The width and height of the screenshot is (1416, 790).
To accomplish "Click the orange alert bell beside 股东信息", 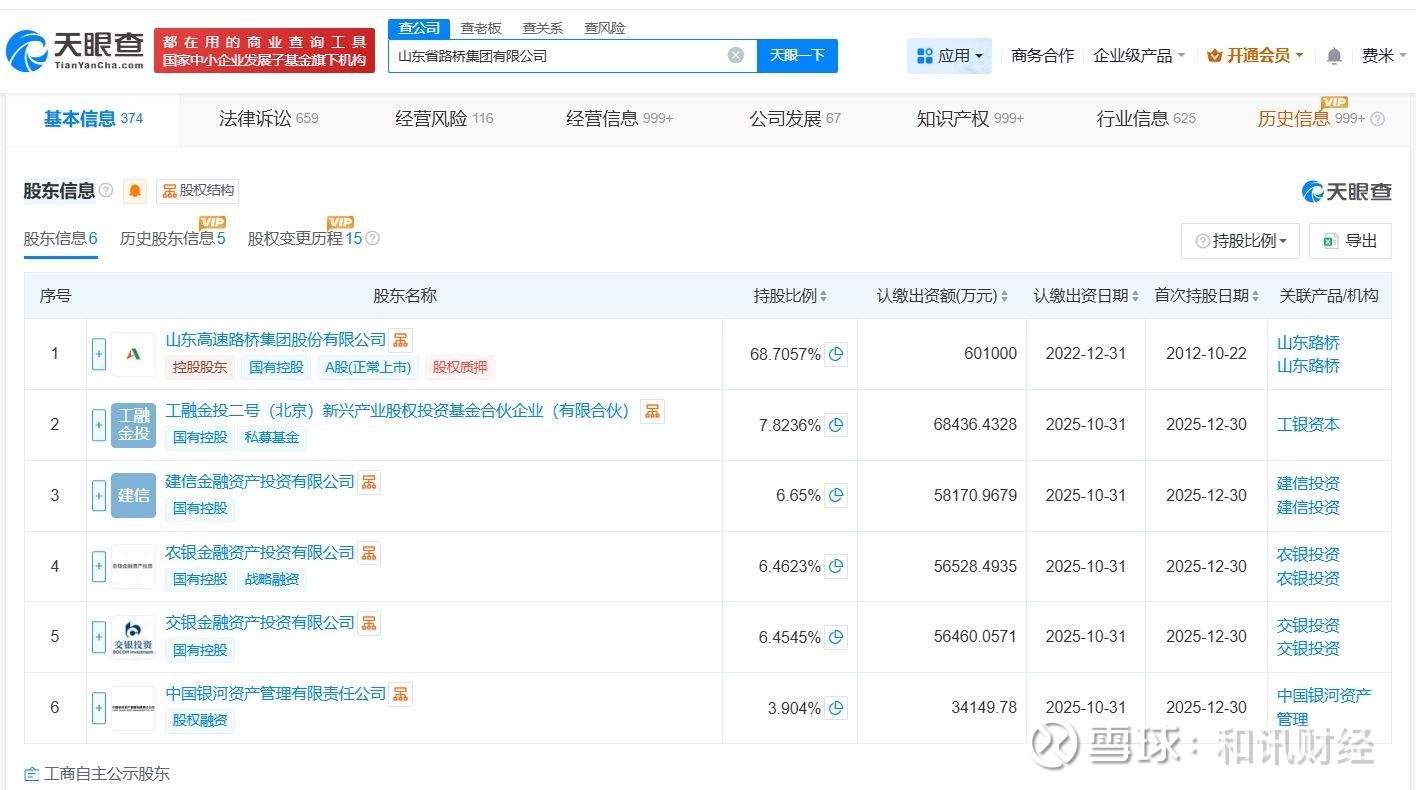I will click(x=135, y=191).
